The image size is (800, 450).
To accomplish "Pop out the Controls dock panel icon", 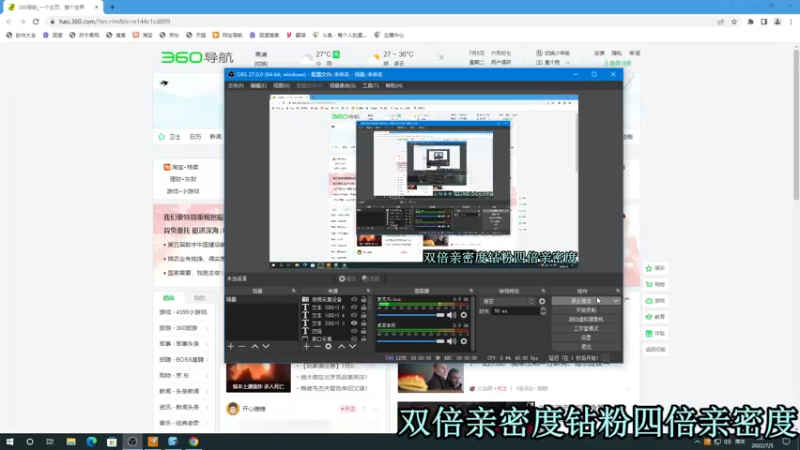I will (x=617, y=291).
